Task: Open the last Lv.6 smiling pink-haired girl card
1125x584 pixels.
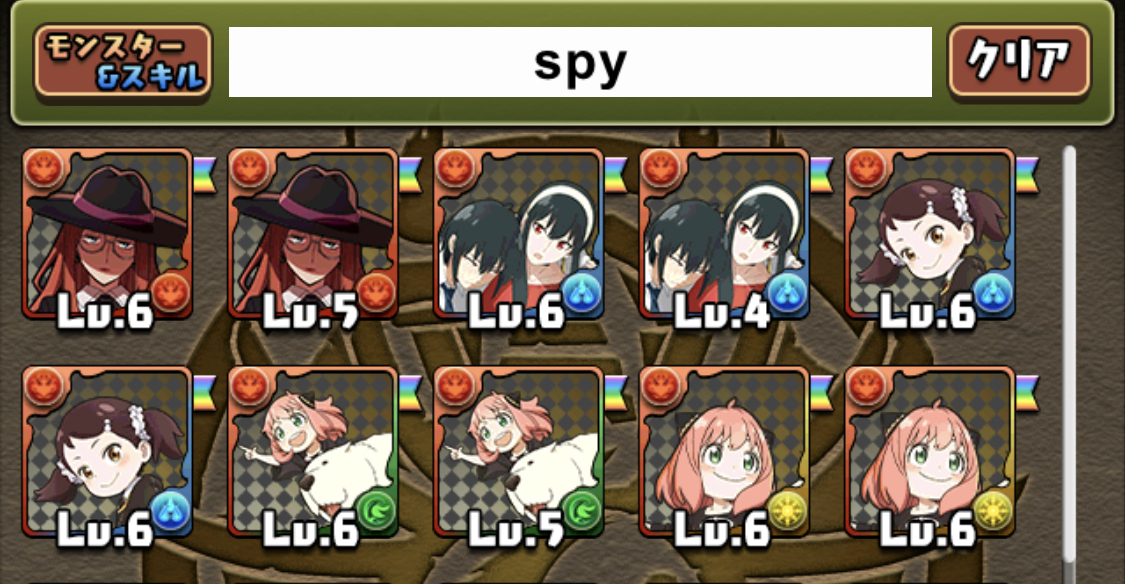Action: point(930,452)
